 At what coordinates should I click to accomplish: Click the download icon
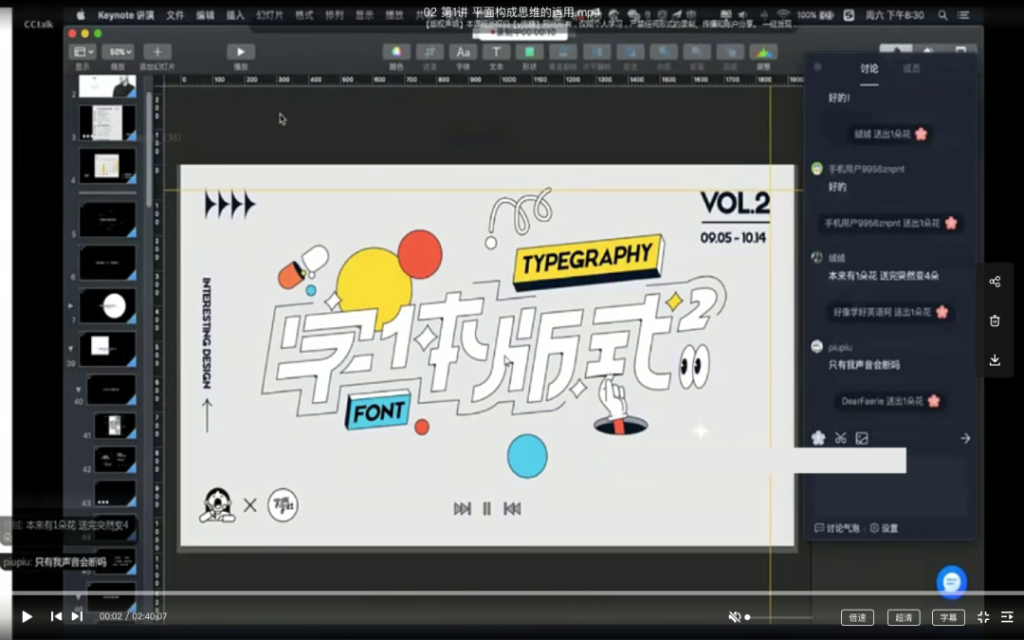click(994, 360)
